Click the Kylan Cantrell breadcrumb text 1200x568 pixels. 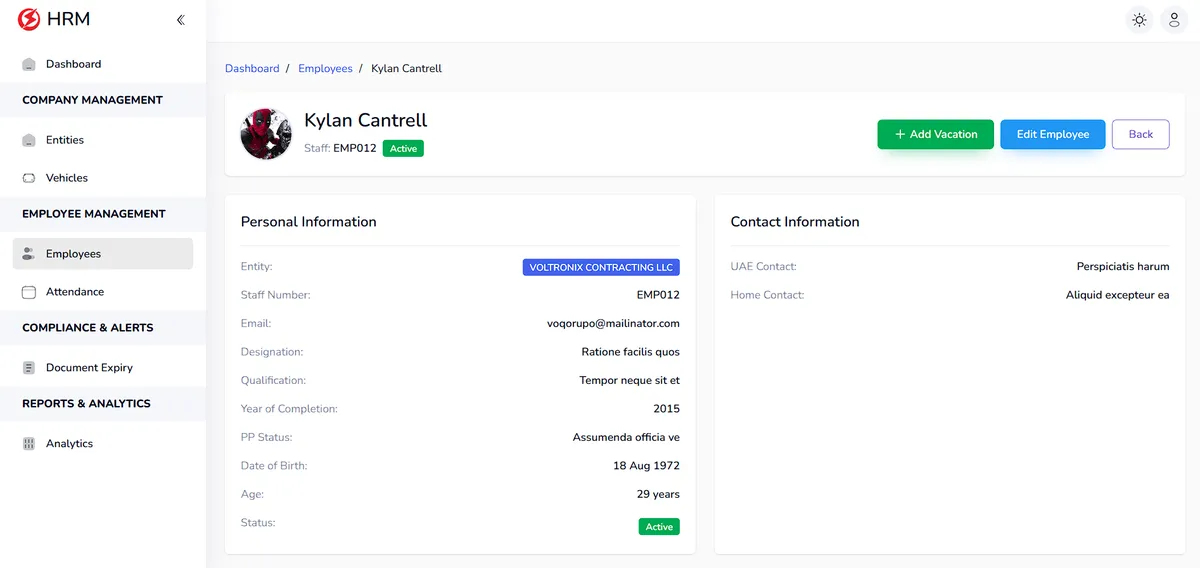click(x=406, y=69)
